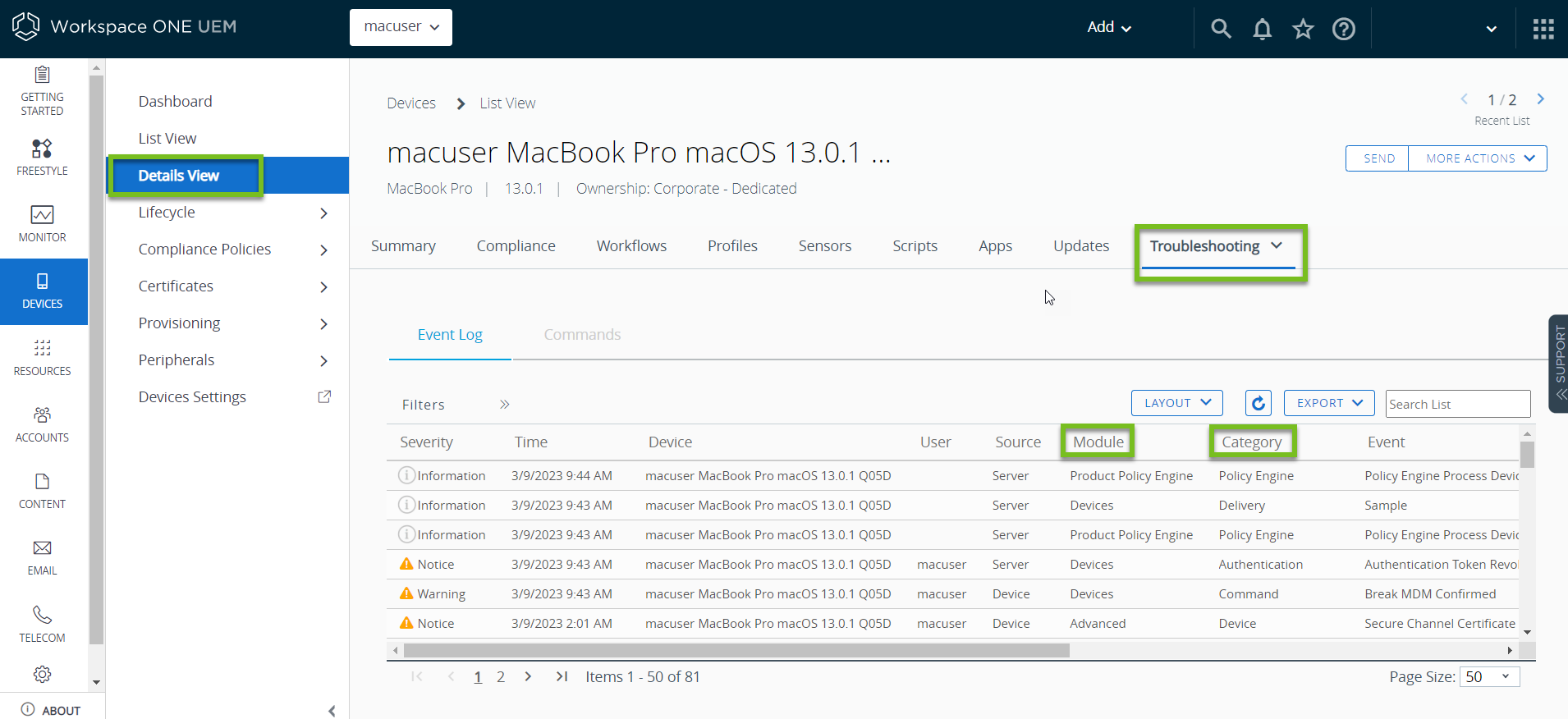Image resolution: width=1568 pixels, height=719 pixels.
Task: Change the Page Size dropdown
Action: pyautogui.click(x=1489, y=676)
